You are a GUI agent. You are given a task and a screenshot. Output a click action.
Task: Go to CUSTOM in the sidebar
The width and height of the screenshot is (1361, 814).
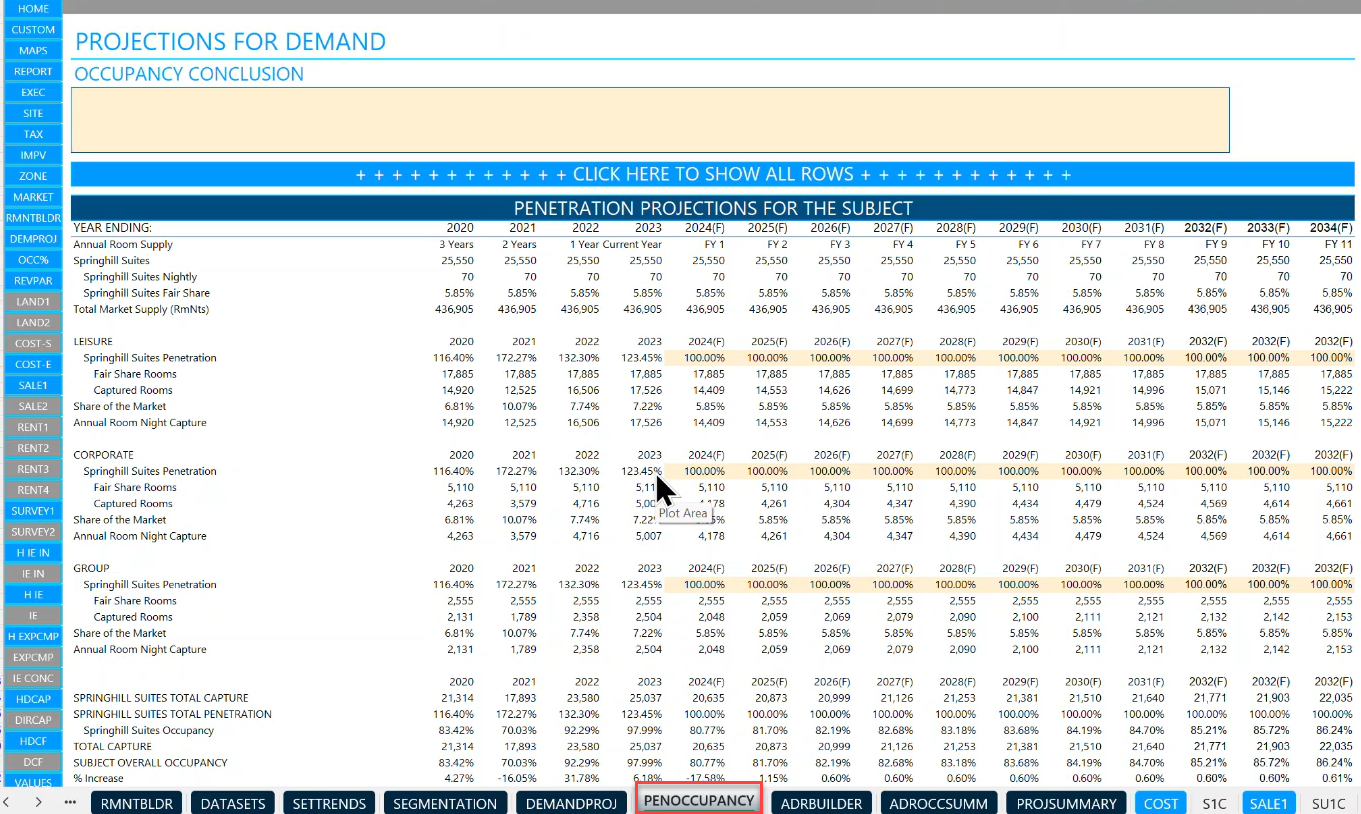click(x=33, y=30)
